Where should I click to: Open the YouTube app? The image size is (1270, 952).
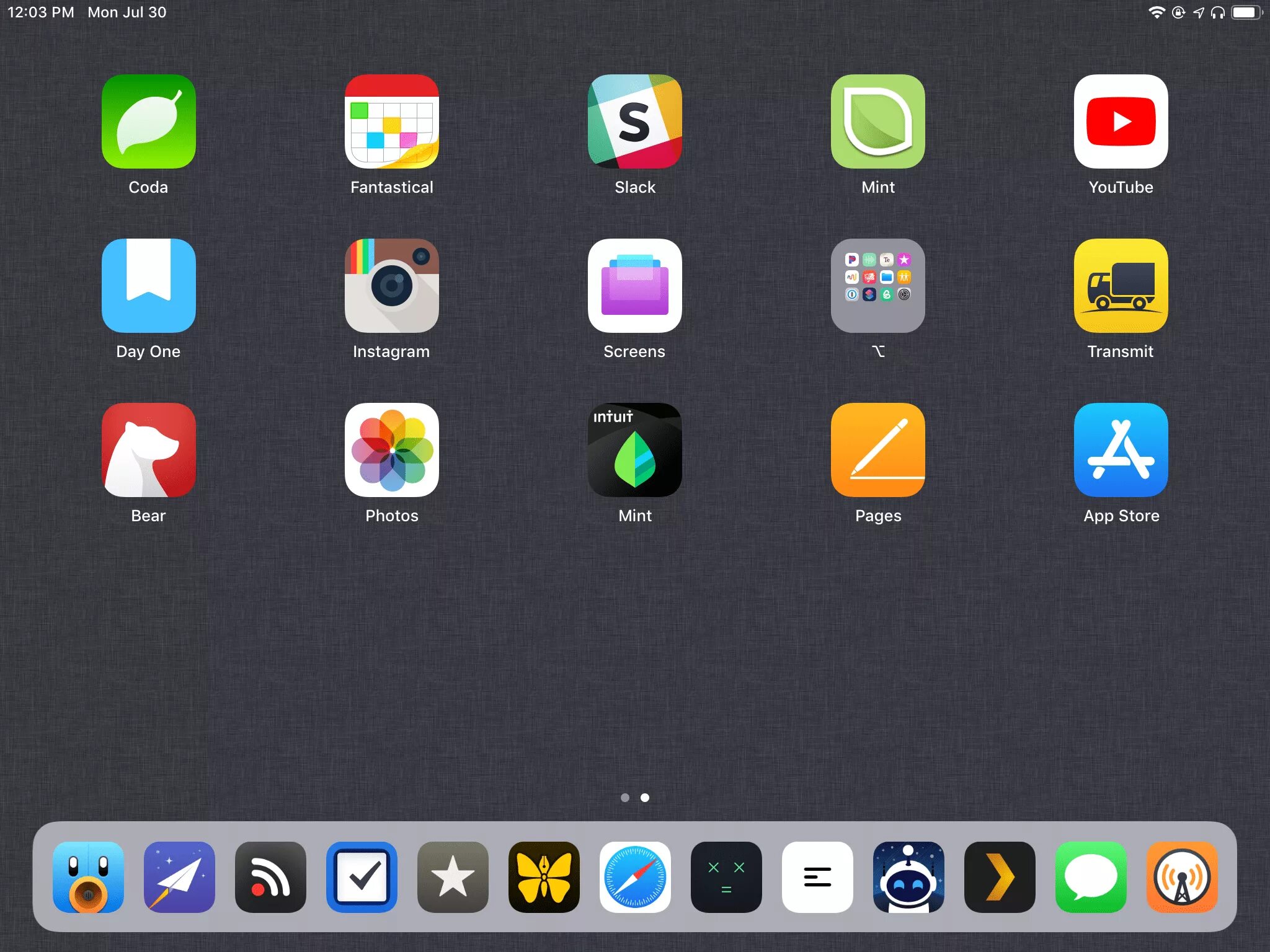(x=1121, y=121)
